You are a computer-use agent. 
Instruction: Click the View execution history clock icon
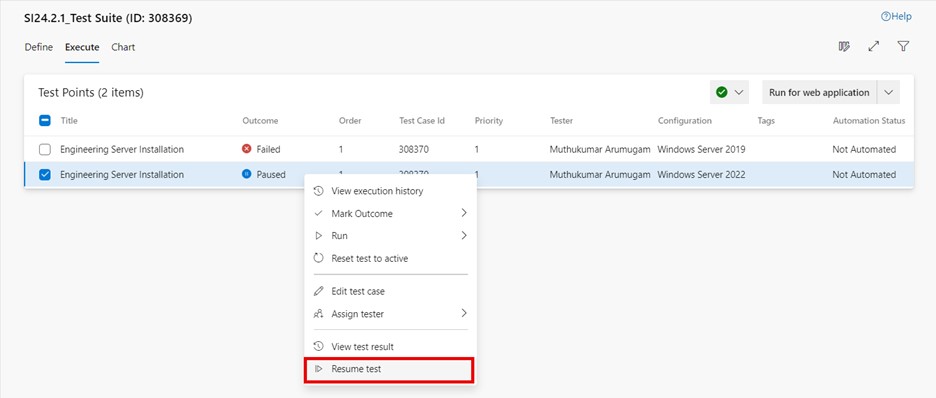[x=319, y=191]
